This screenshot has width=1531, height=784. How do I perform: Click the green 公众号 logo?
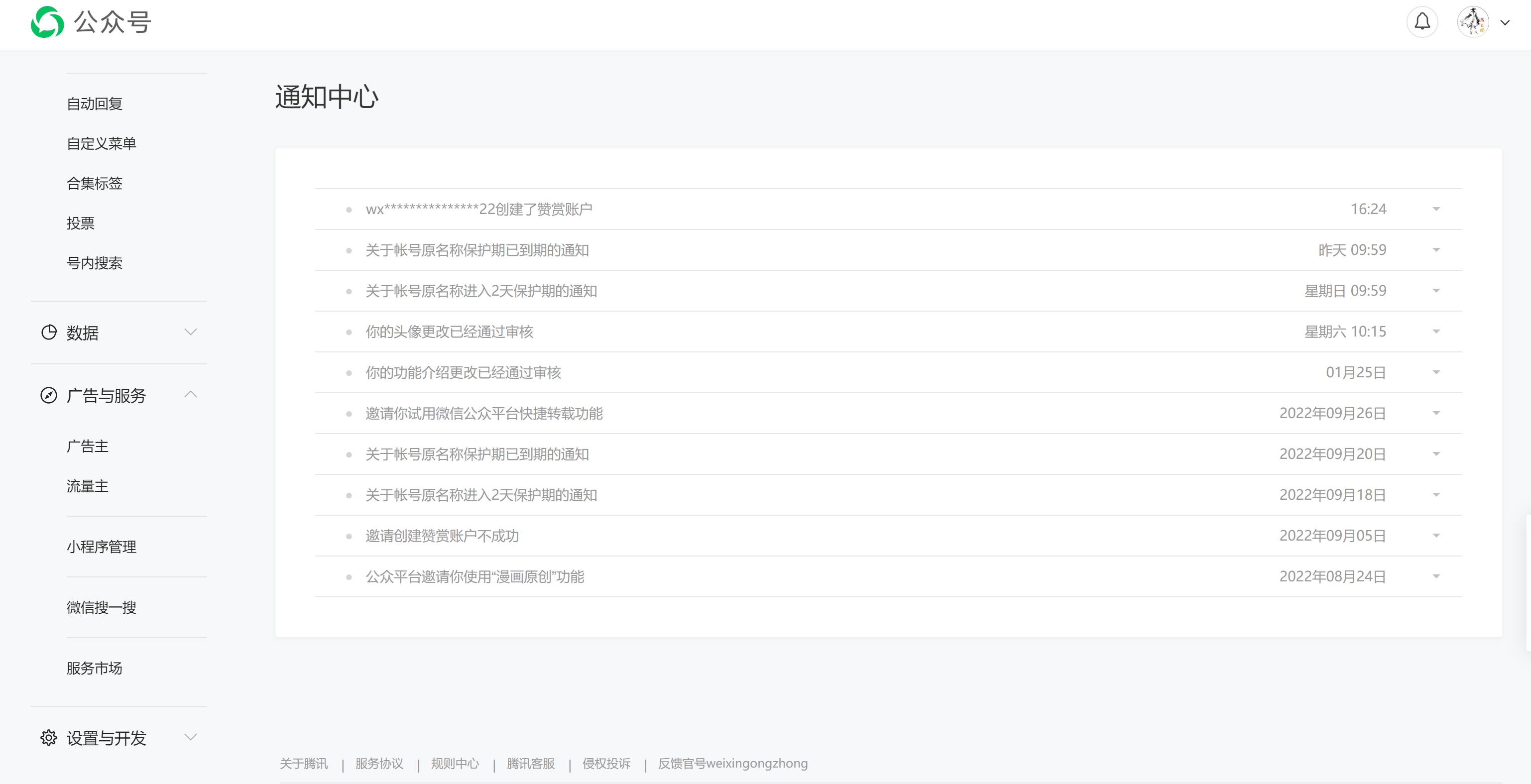[x=47, y=22]
